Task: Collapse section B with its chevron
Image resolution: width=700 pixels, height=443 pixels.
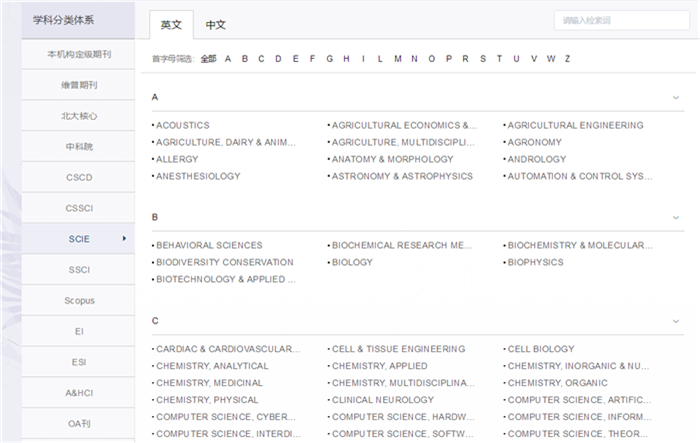Action: tap(677, 217)
